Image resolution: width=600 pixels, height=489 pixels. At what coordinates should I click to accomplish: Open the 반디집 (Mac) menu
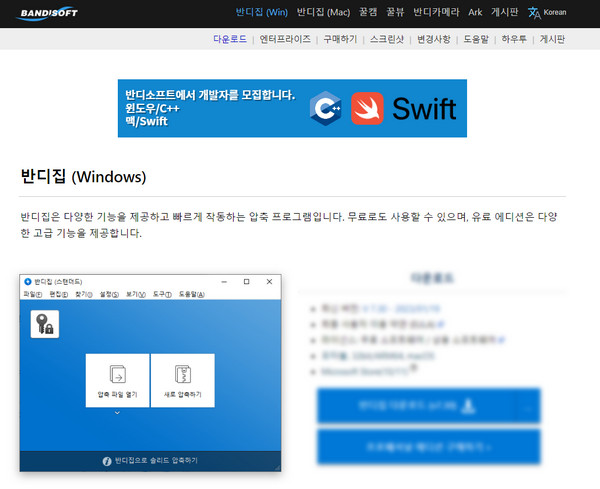tap(323, 12)
